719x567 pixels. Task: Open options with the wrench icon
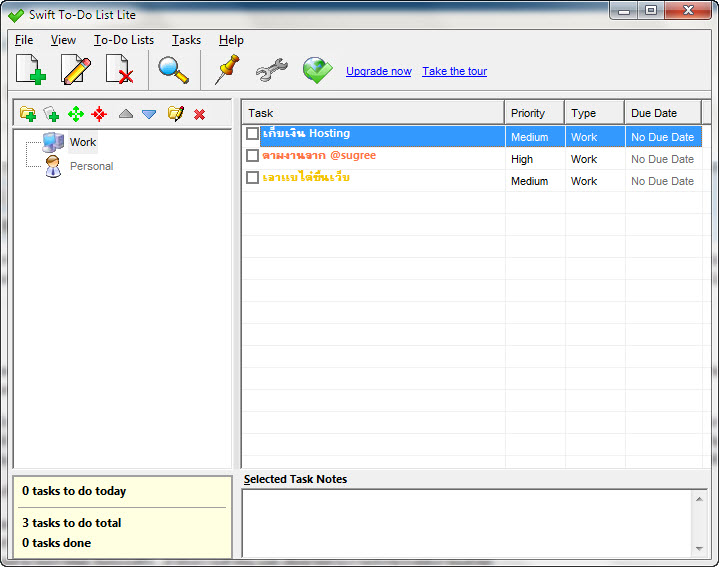pyautogui.click(x=271, y=70)
